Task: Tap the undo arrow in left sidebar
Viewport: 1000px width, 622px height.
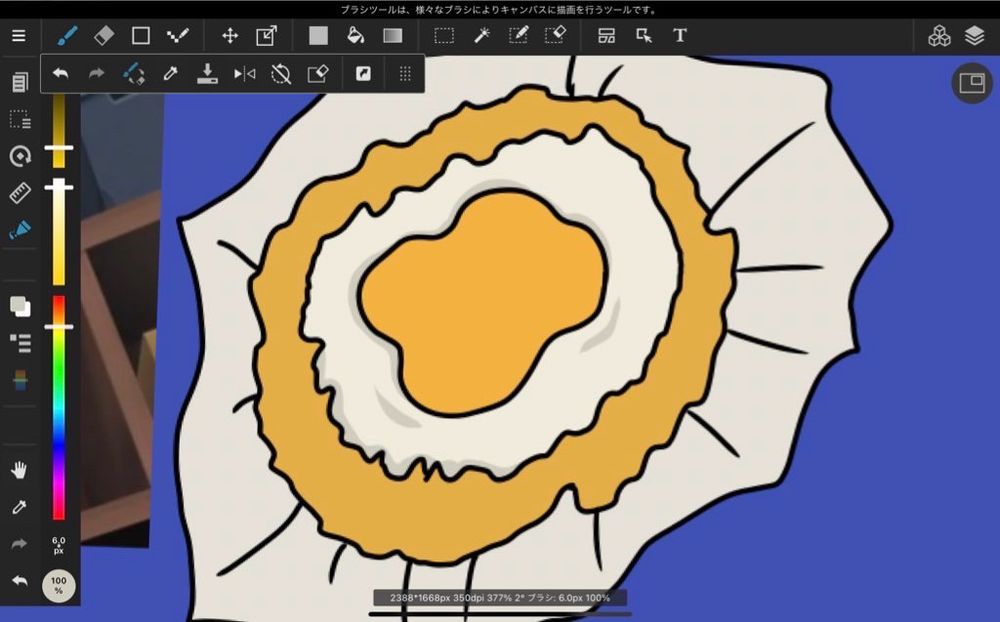Action: [x=19, y=581]
